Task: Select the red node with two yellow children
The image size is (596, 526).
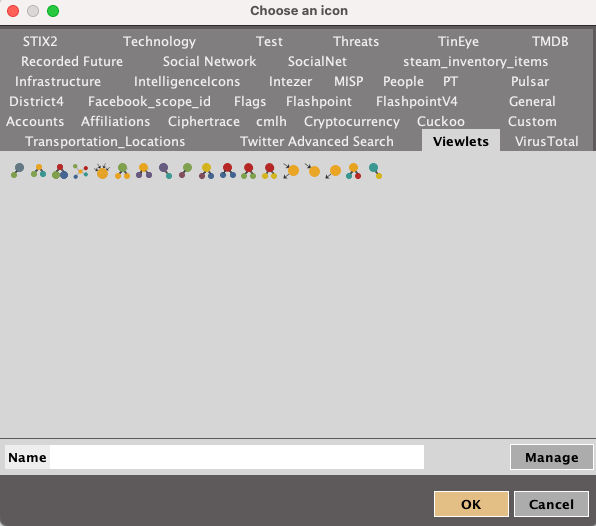Action: click(x=269, y=171)
